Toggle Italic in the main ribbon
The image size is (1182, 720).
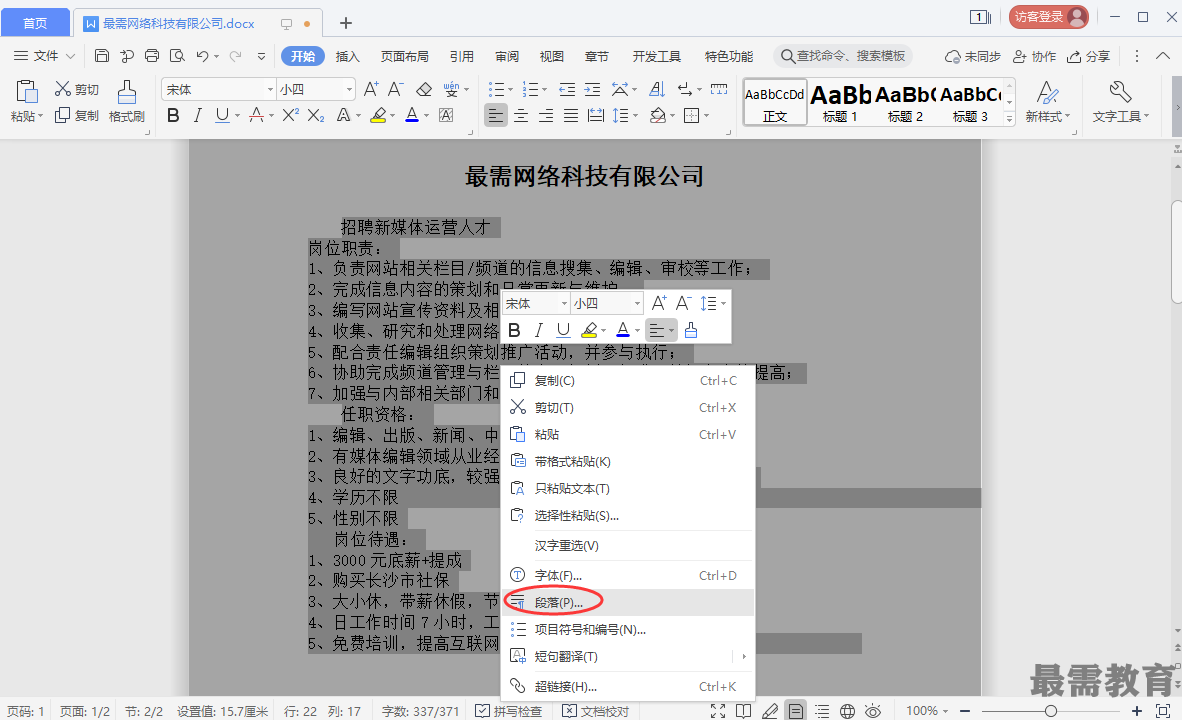click(198, 115)
